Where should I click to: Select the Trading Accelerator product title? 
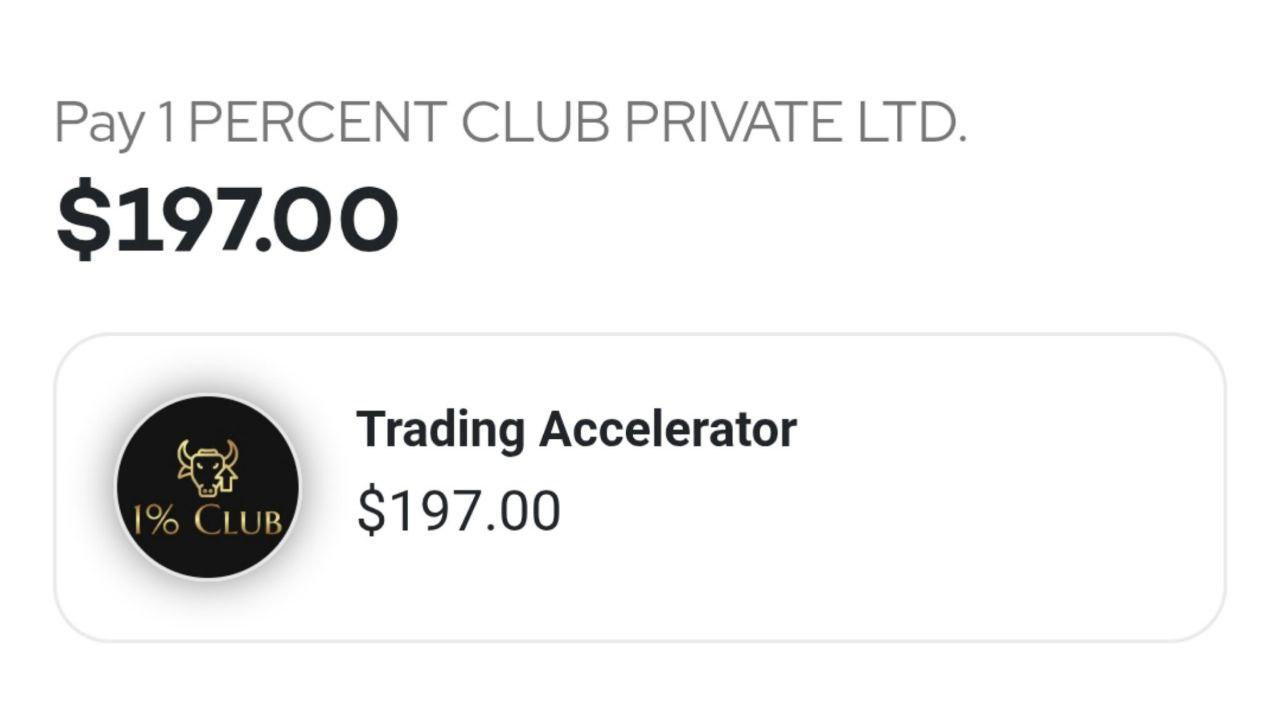pos(576,429)
